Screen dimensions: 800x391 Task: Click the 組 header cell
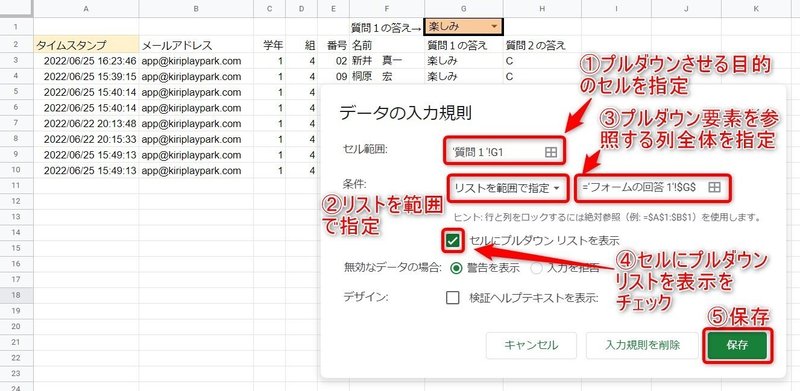pos(302,44)
